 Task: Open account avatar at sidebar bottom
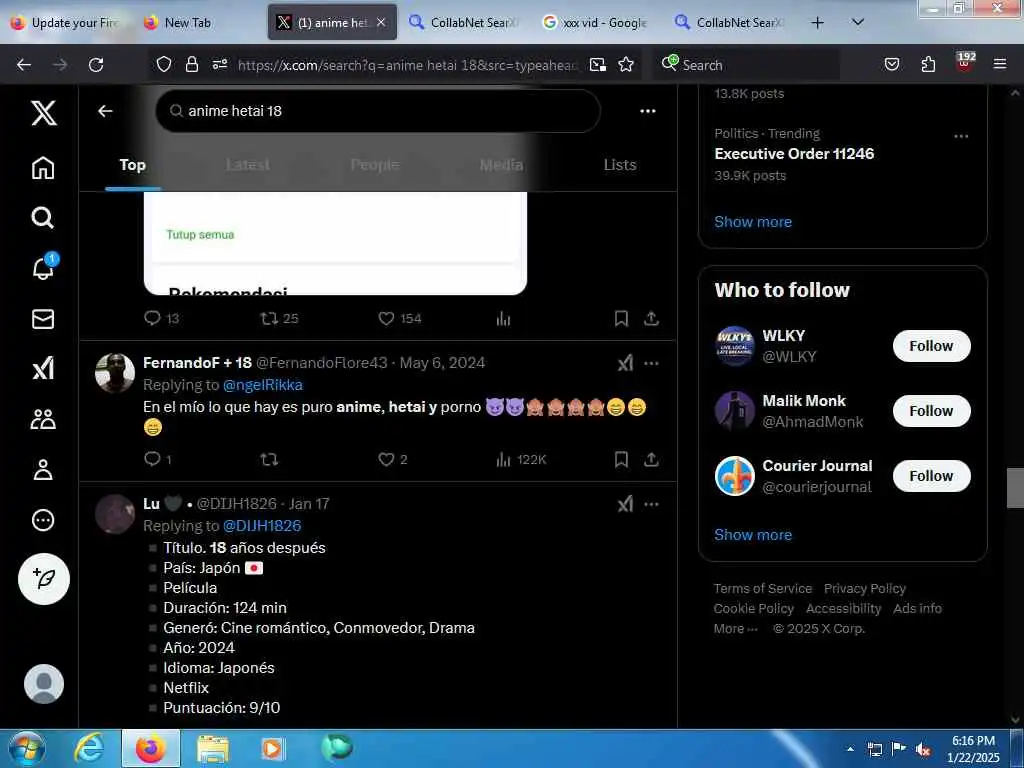pos(44,684)
